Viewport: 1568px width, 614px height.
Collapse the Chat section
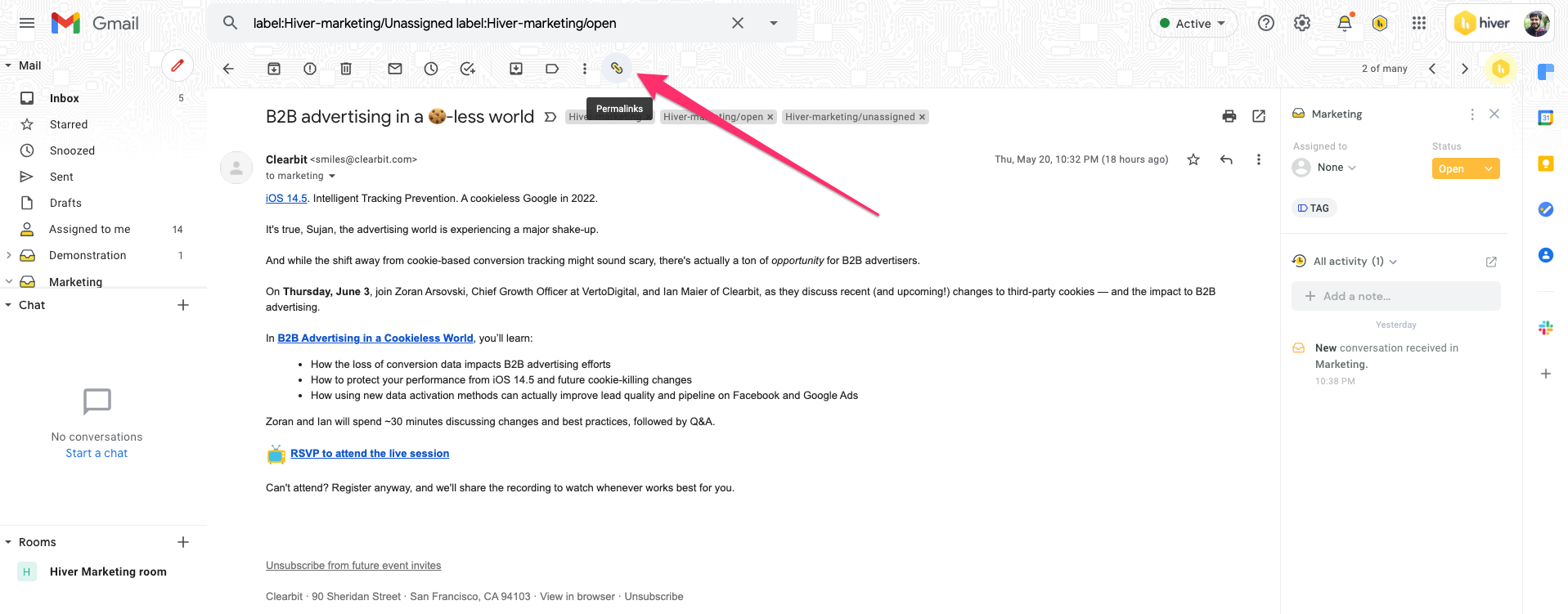click(x=8, y=305)
